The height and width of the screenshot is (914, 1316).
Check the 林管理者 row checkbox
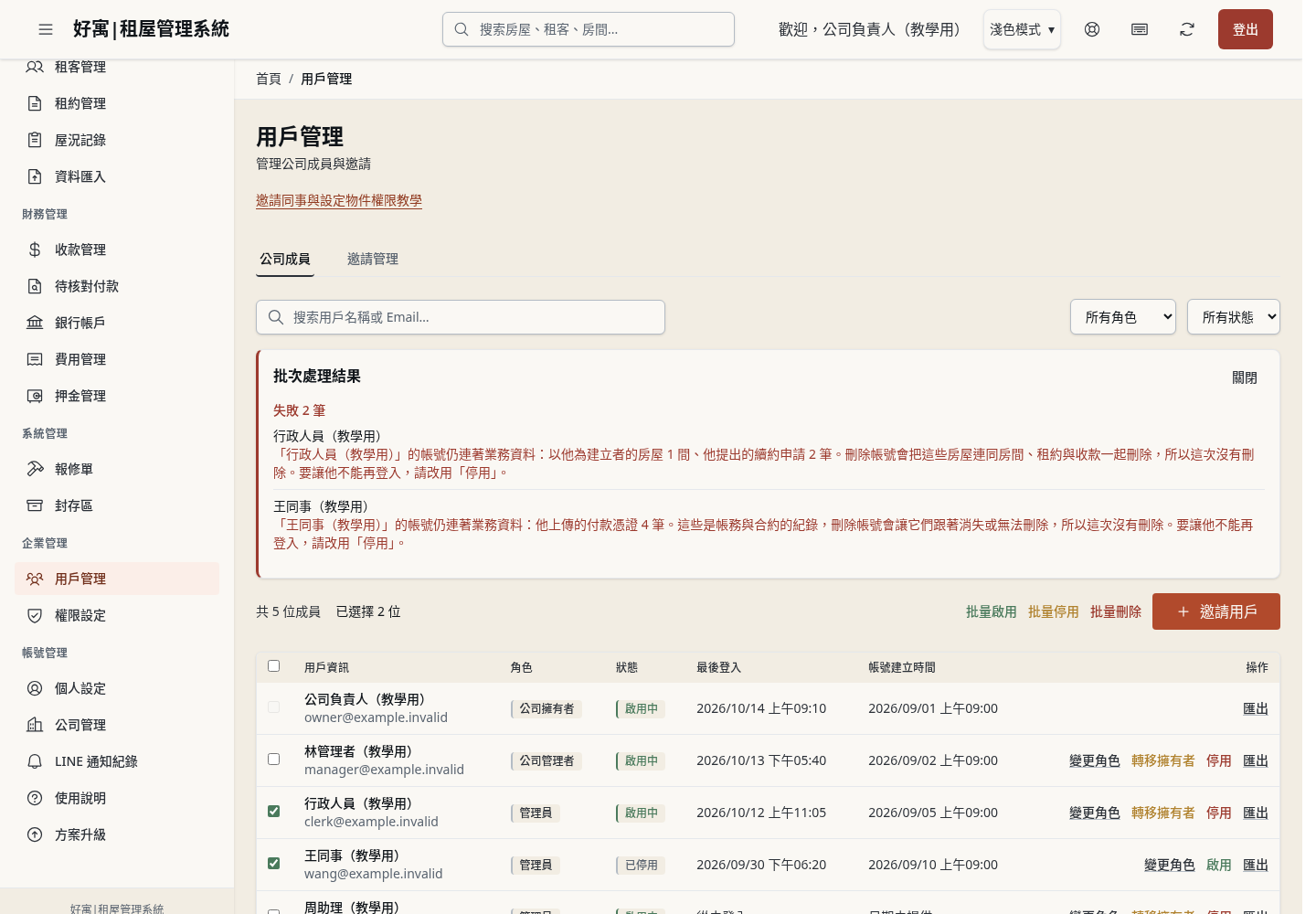pos(273,759)
